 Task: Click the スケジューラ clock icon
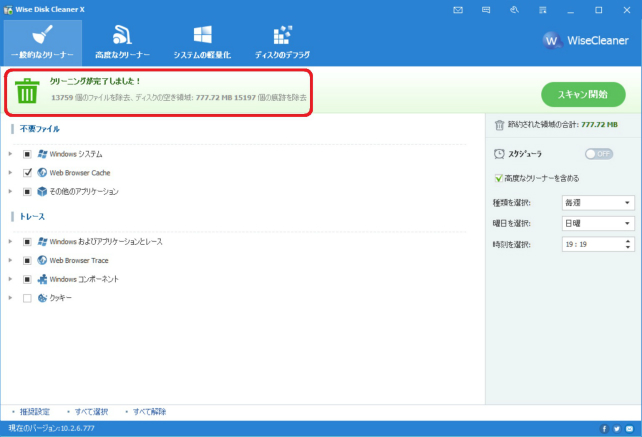pyautogui.click(x=499, y=154)
